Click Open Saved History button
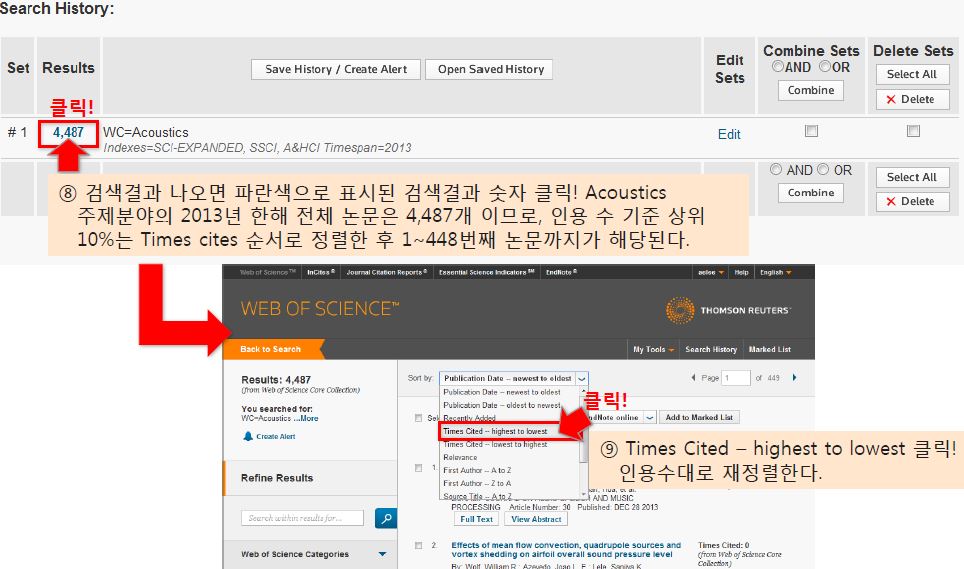964x569 pixels. pyautogui.click(x=491, y=69)
